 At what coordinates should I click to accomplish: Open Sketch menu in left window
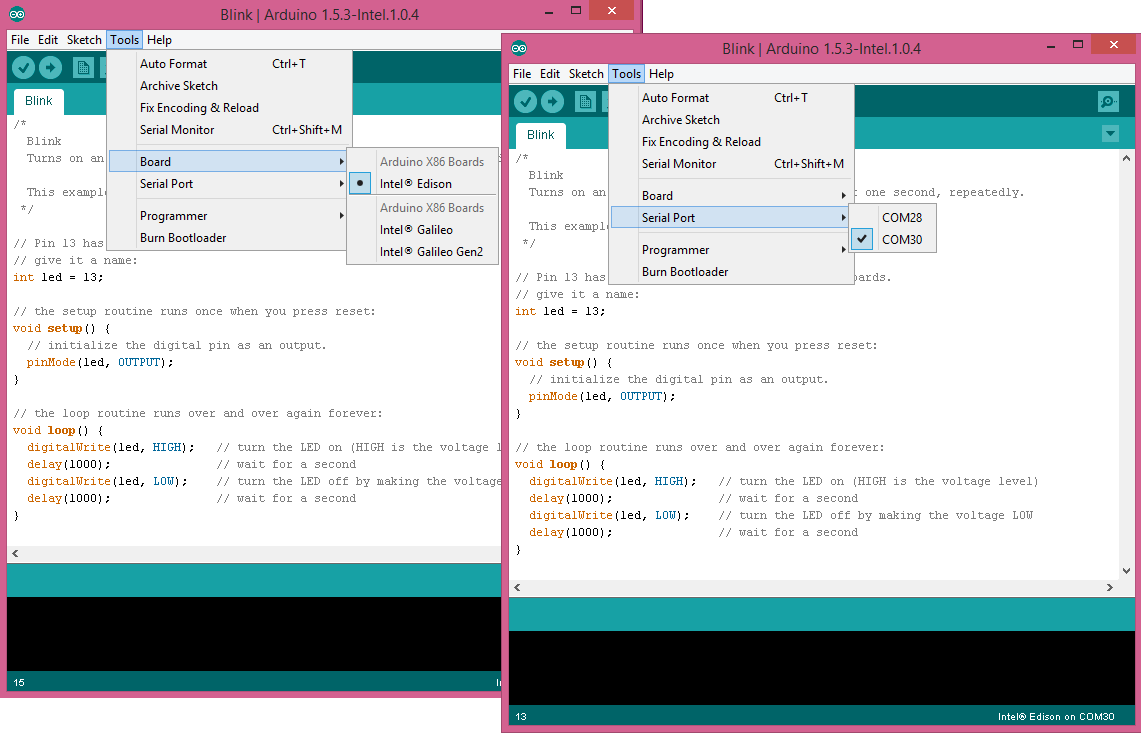(x=85, y=39)
